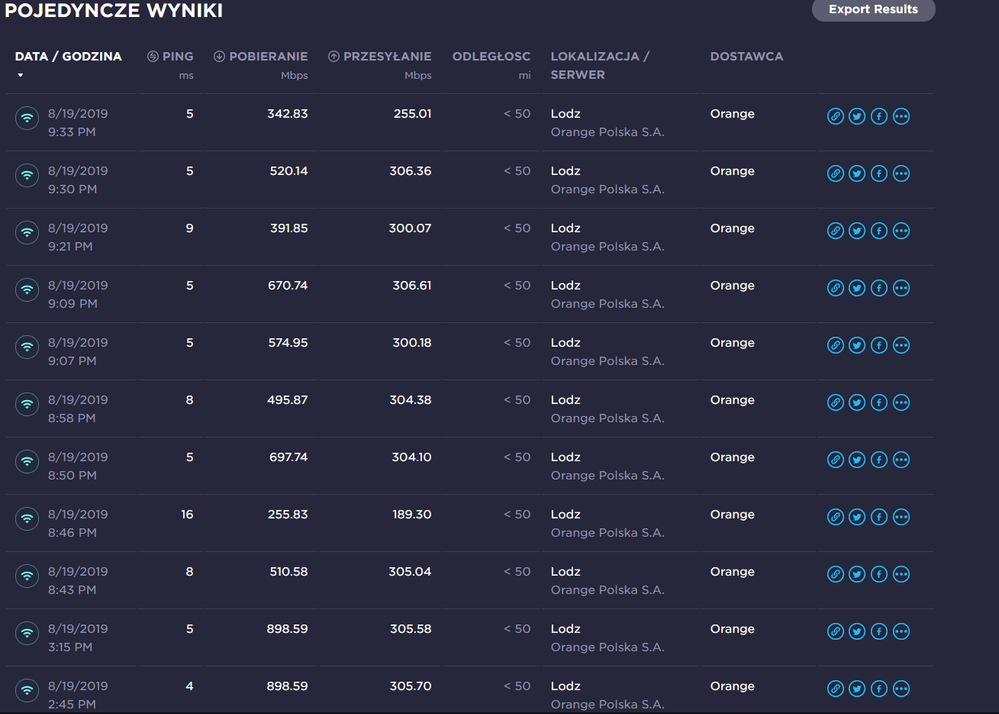999x714 pixels.
Task: Copy link icon for 9:07 PM result
Action: [x=835, y=345]
